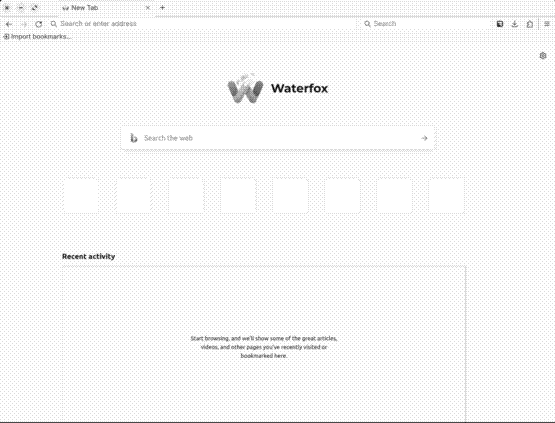
Task: Click inside the Search the web box
Action: tap(278, 138)
